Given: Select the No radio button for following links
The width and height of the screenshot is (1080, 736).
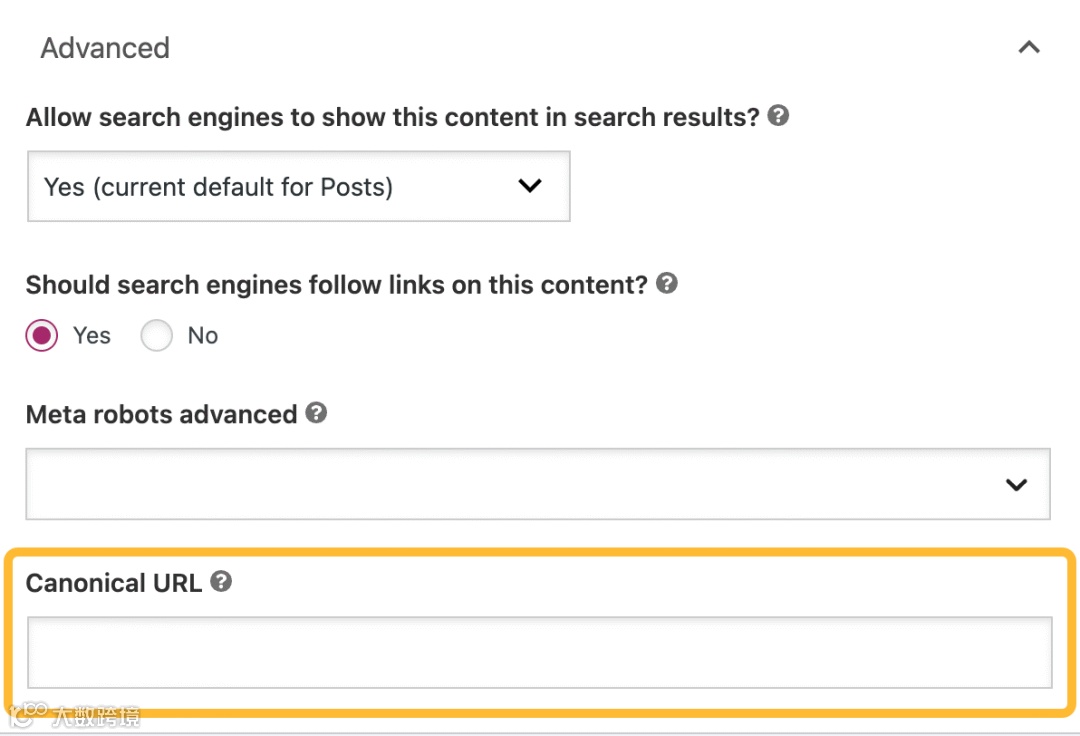Looking at the screenshot, I should coord(157,336).
